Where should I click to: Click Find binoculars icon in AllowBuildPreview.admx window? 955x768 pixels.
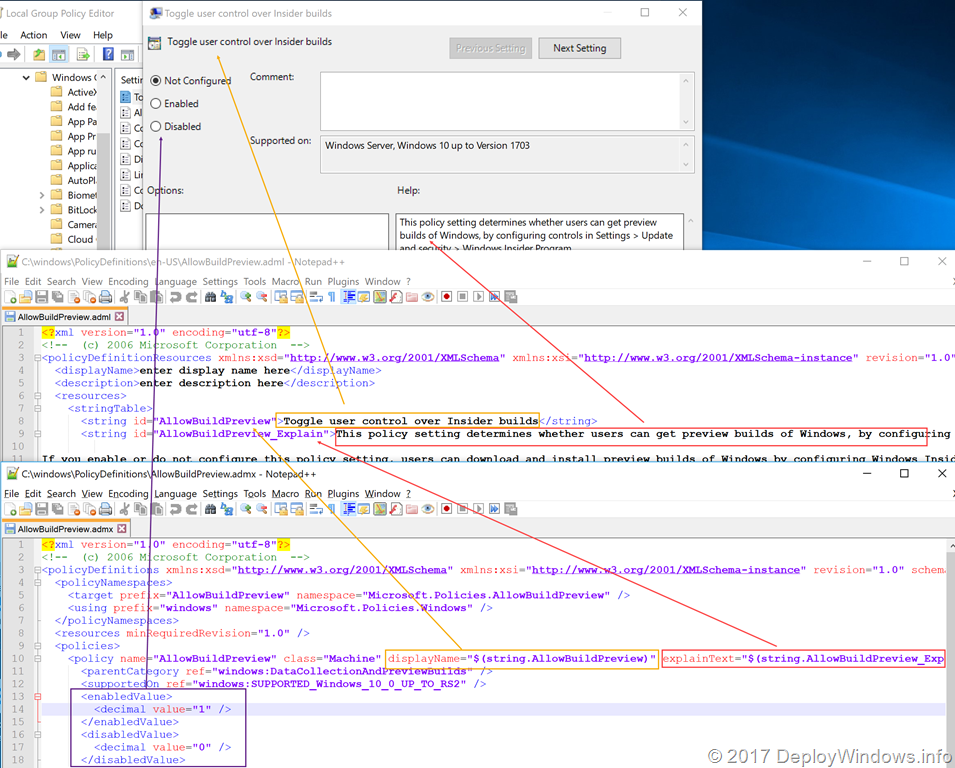(211, 509)
